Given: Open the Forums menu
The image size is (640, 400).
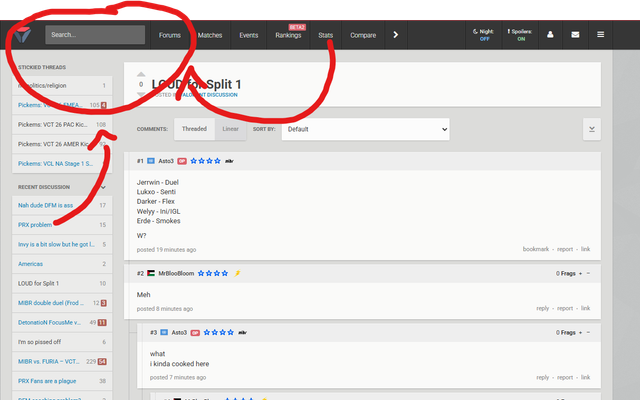Looking at the screenshot, I should [170, 36].
